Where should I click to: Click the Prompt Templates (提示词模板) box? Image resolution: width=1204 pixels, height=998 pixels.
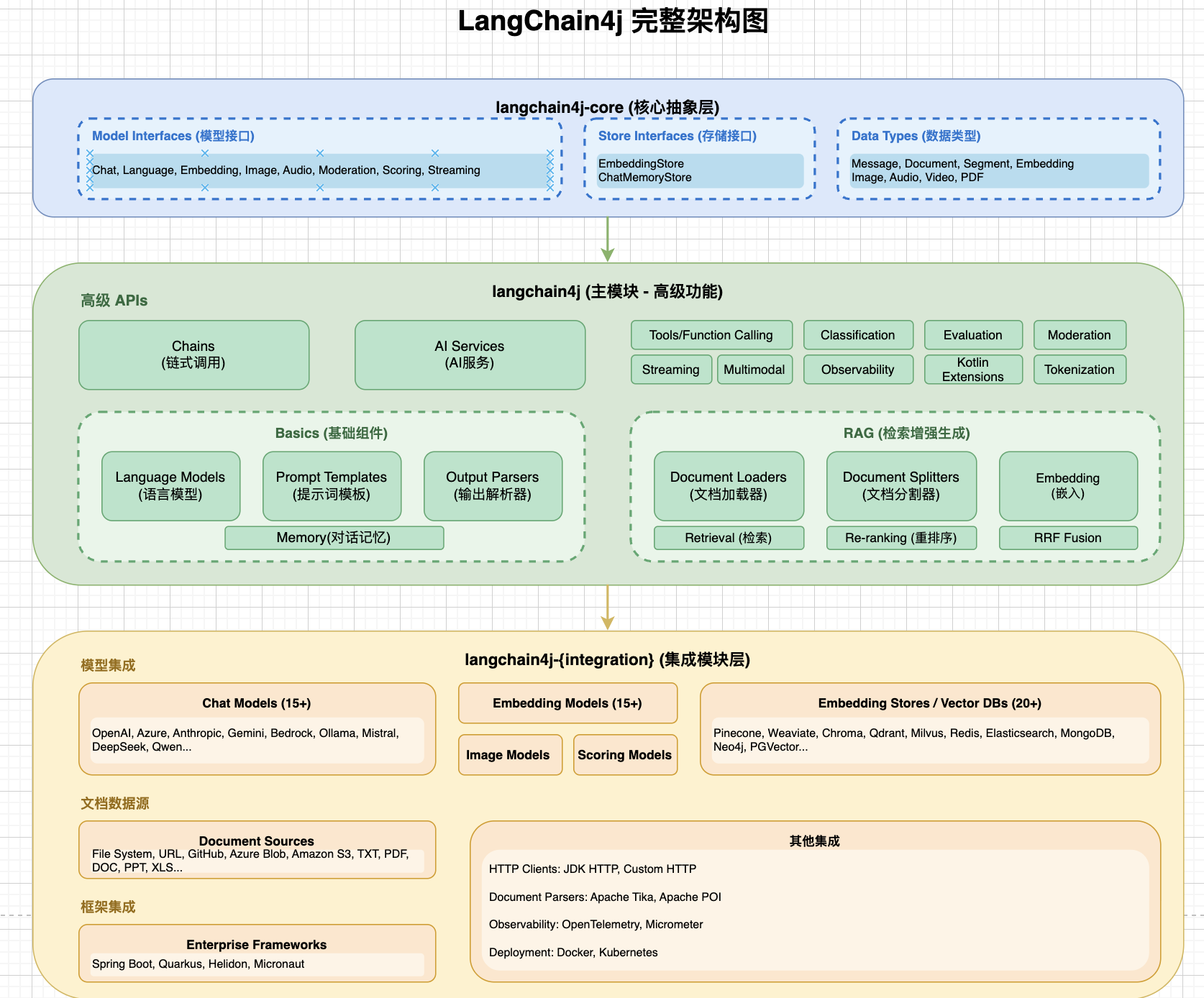332,486
